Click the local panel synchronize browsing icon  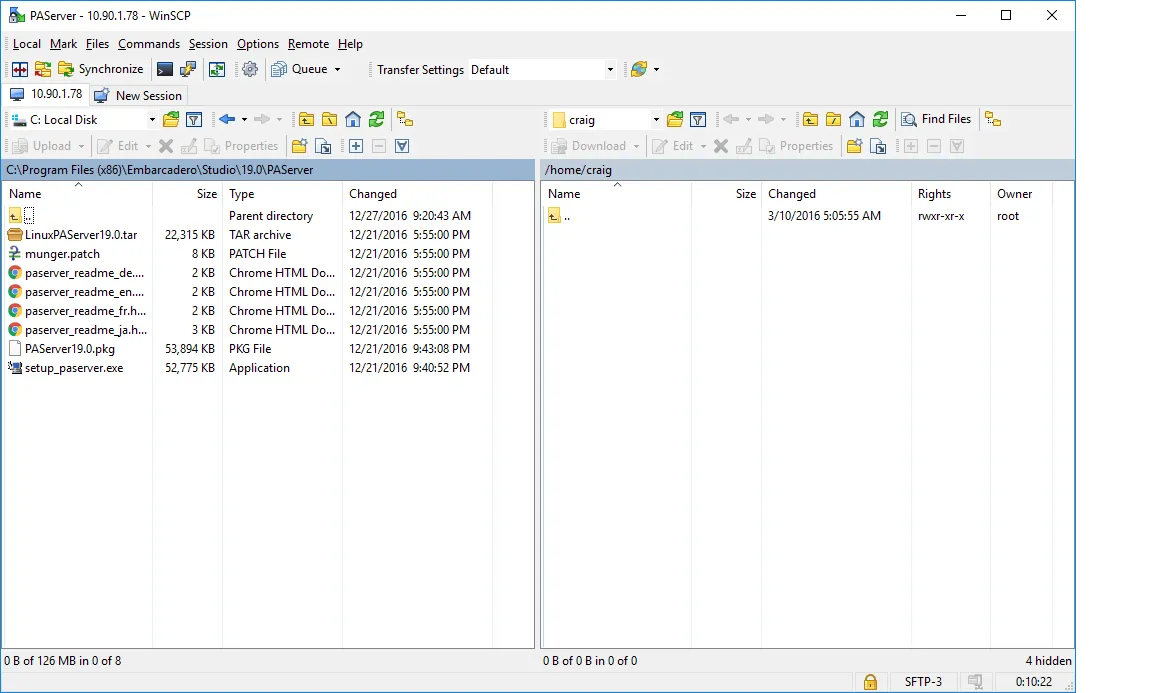405,119
